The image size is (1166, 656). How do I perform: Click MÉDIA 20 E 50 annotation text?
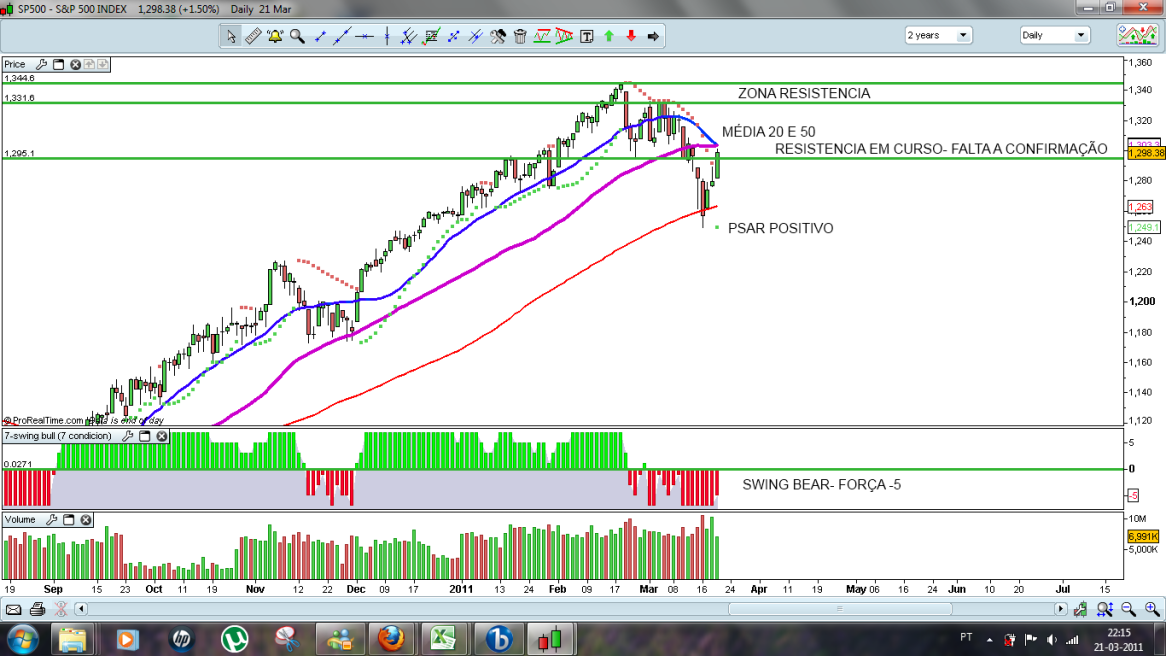coord(769,132)
